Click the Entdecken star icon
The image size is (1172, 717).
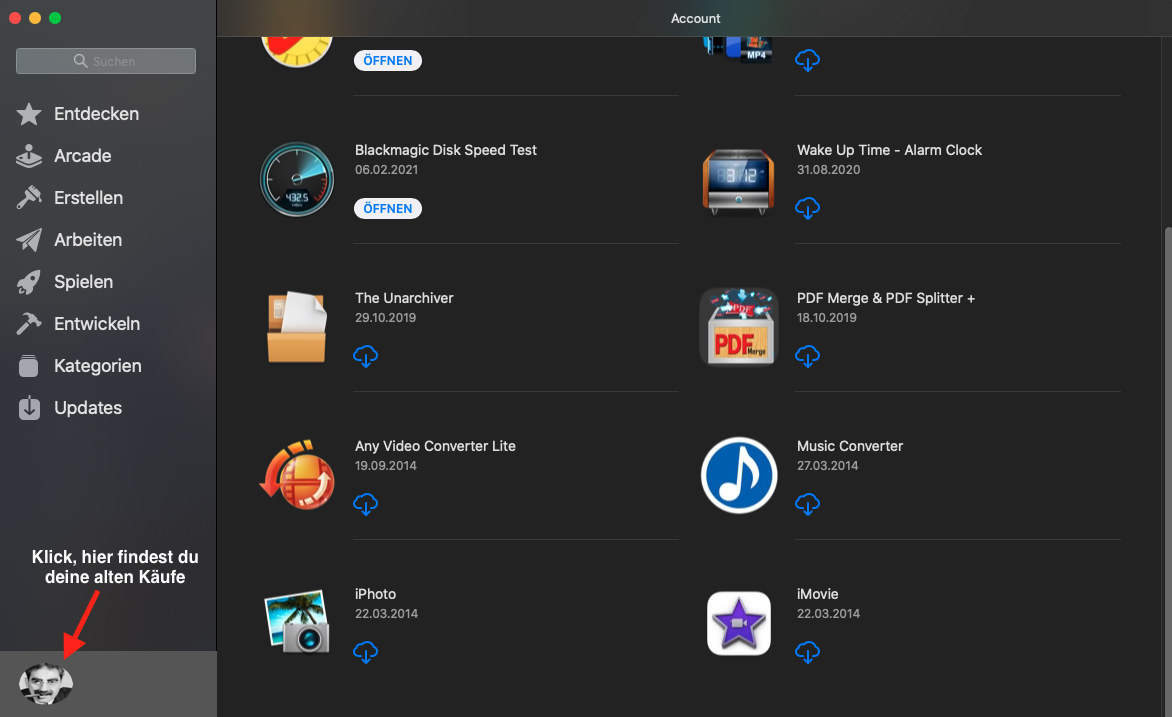click(x=29, y=114)
